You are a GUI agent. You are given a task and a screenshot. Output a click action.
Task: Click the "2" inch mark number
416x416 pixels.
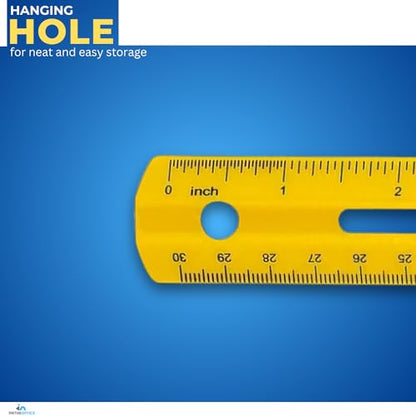[398, 192]
